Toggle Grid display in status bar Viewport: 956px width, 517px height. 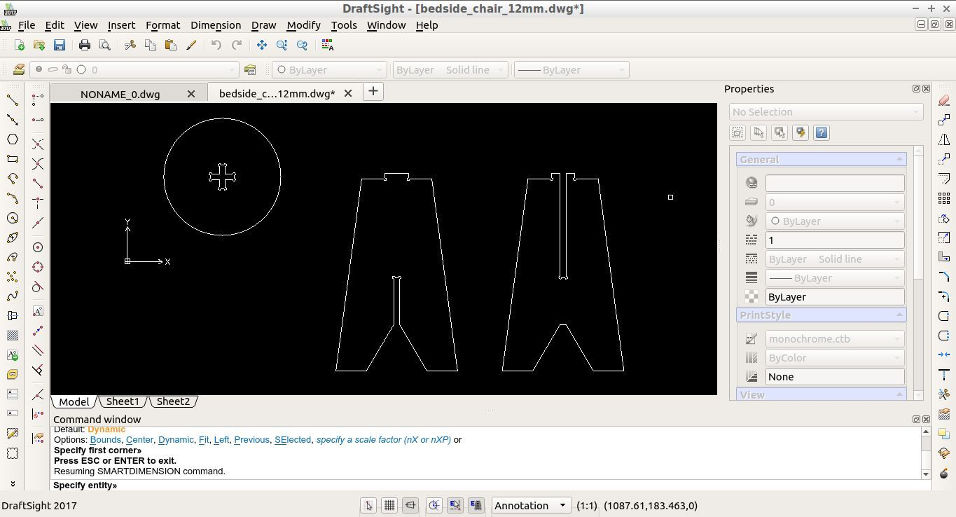(x=390, y=505)
